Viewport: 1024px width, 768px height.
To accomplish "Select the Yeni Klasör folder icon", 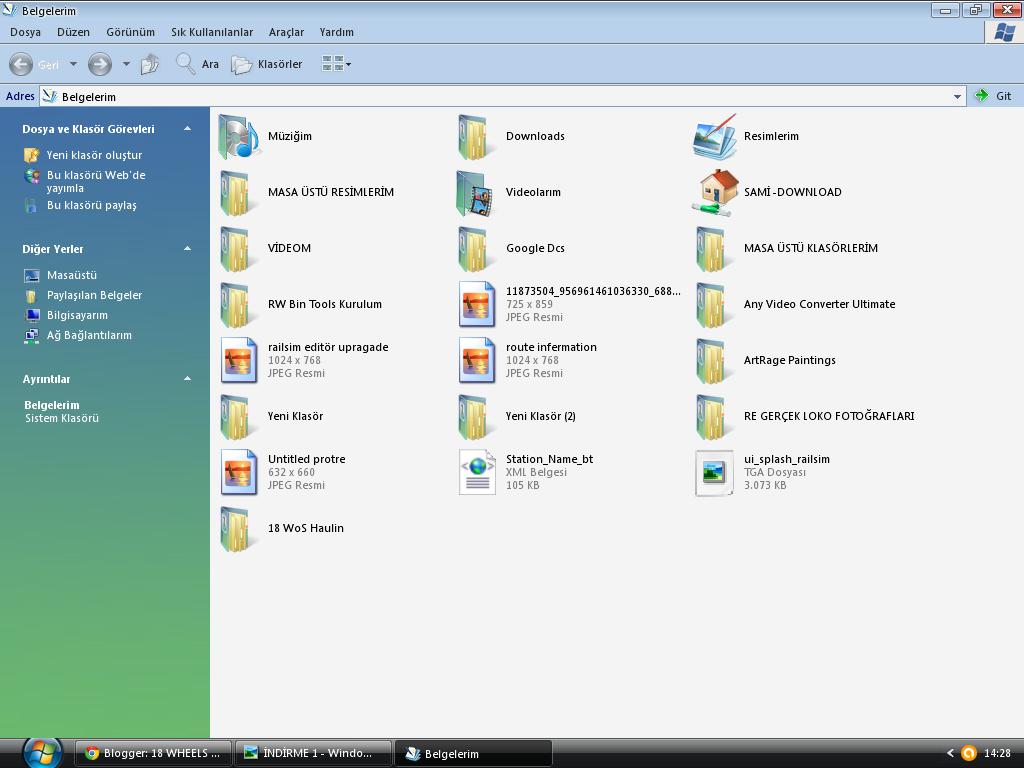I will (238, 418).
